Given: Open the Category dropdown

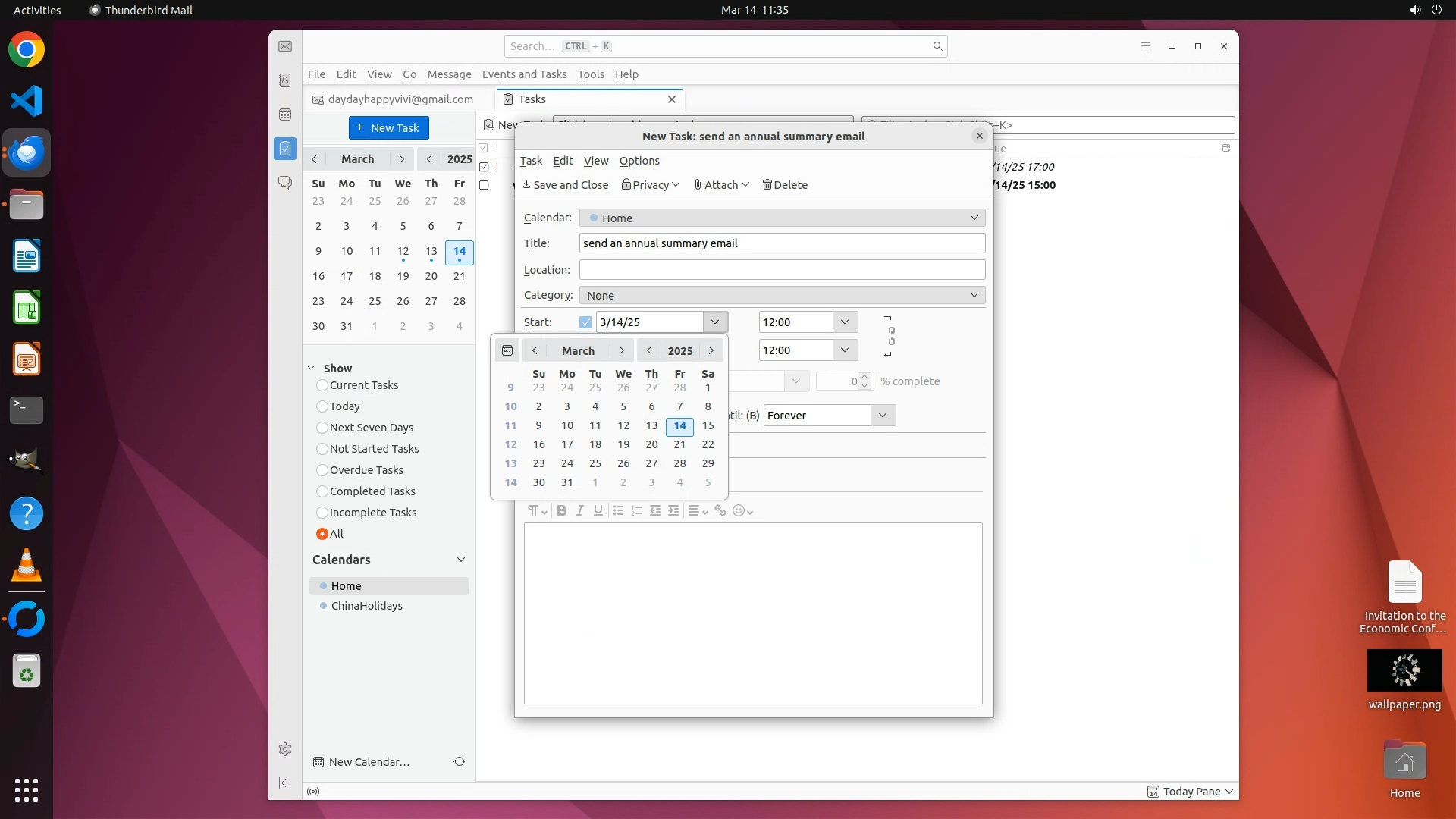Looking at the screenshot, I should [782, 296].
